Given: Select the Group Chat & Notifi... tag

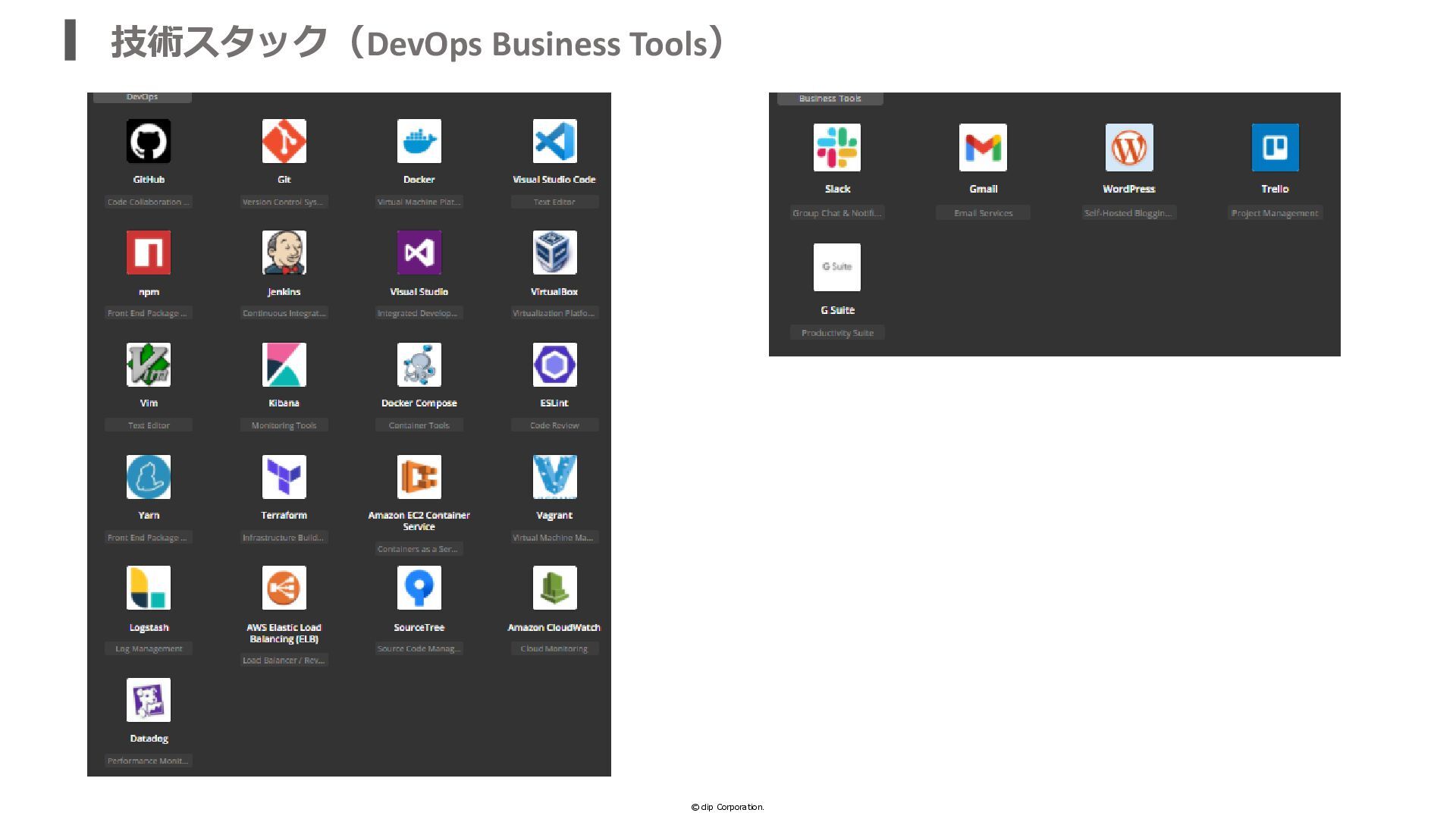Looking at the screenshot, I should pyautogui.click(x=837, y=213).
